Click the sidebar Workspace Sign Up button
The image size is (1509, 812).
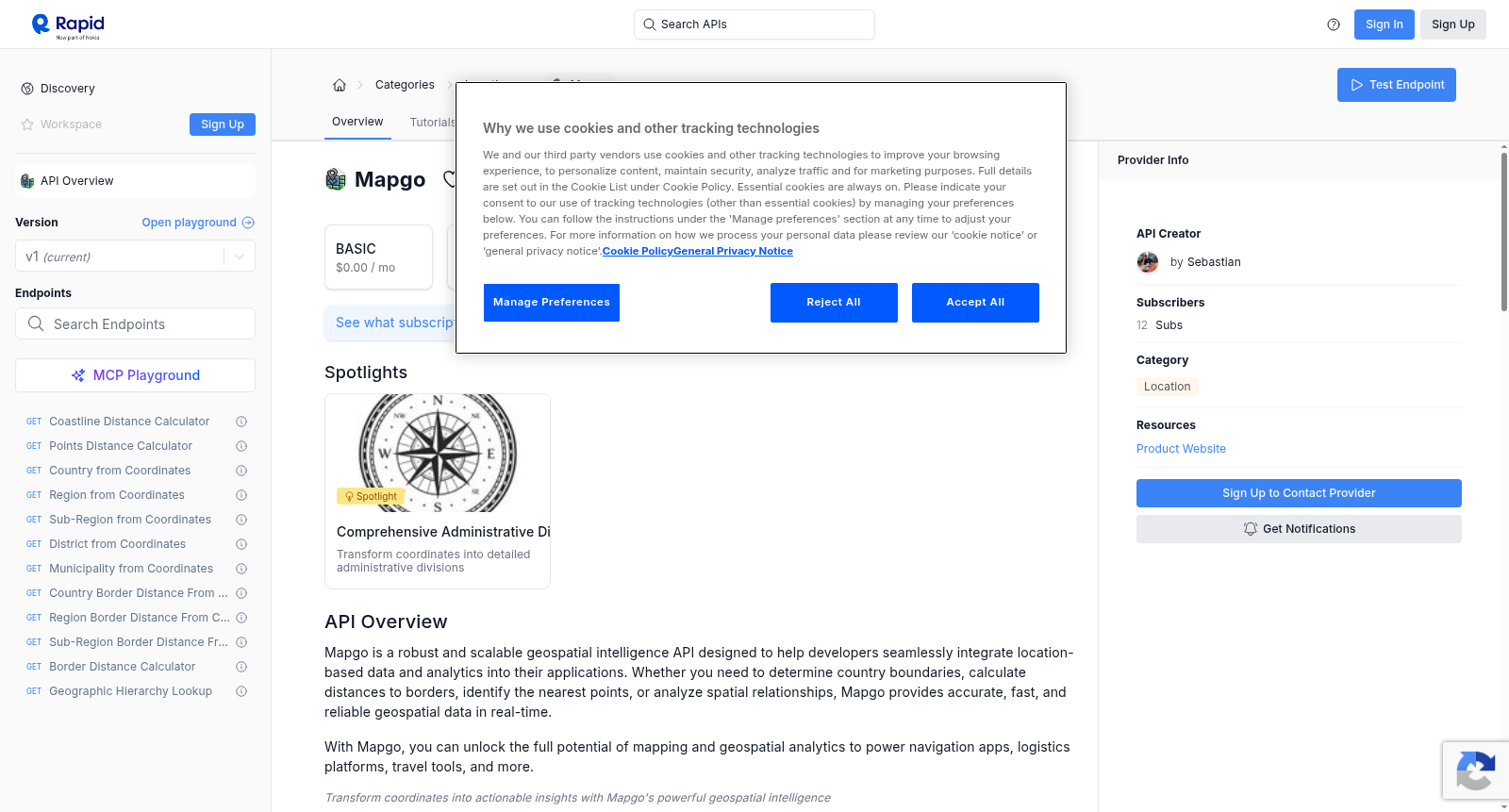click(x=223, y=124)
